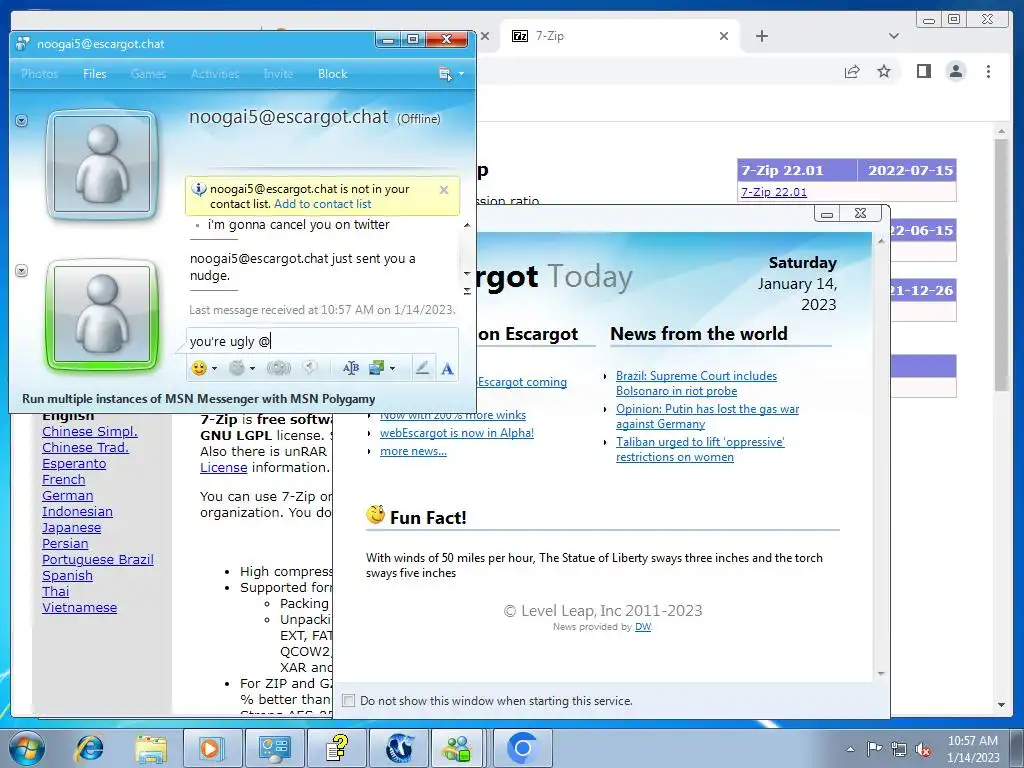Open the show menu icon in chat toolbar
The height and width of the screenshot is (768, 1024).
[445, 74]
